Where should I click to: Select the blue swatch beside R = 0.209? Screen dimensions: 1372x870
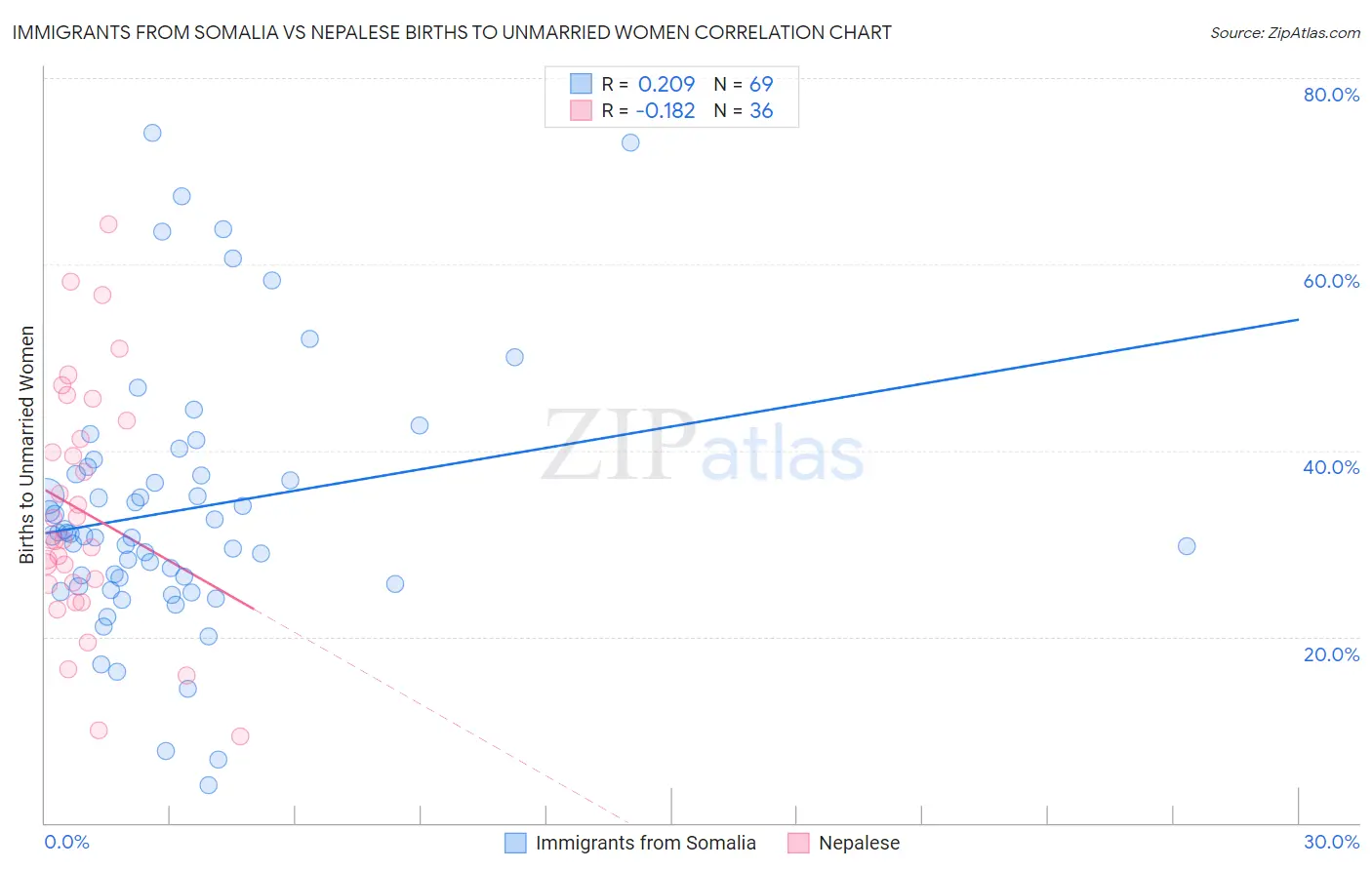pyautogui.click(x=581, y=84)
